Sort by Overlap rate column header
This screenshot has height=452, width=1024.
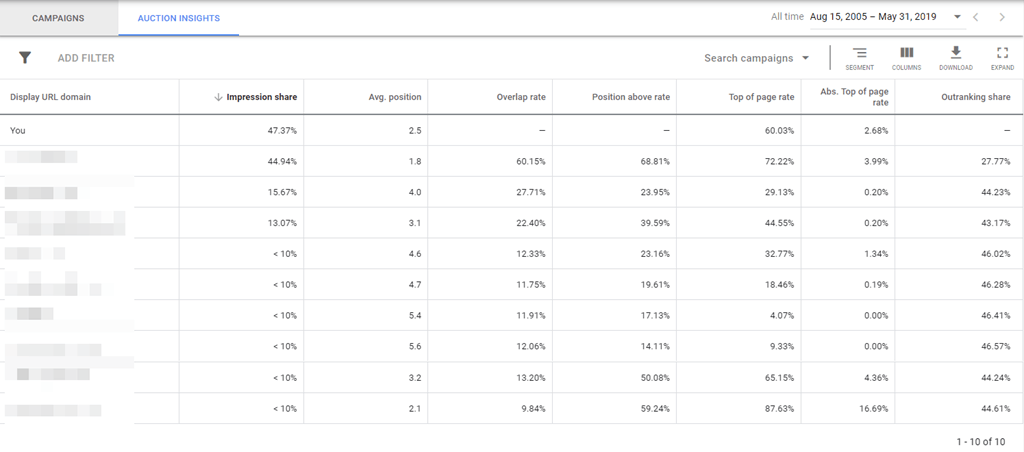(521, 97)
